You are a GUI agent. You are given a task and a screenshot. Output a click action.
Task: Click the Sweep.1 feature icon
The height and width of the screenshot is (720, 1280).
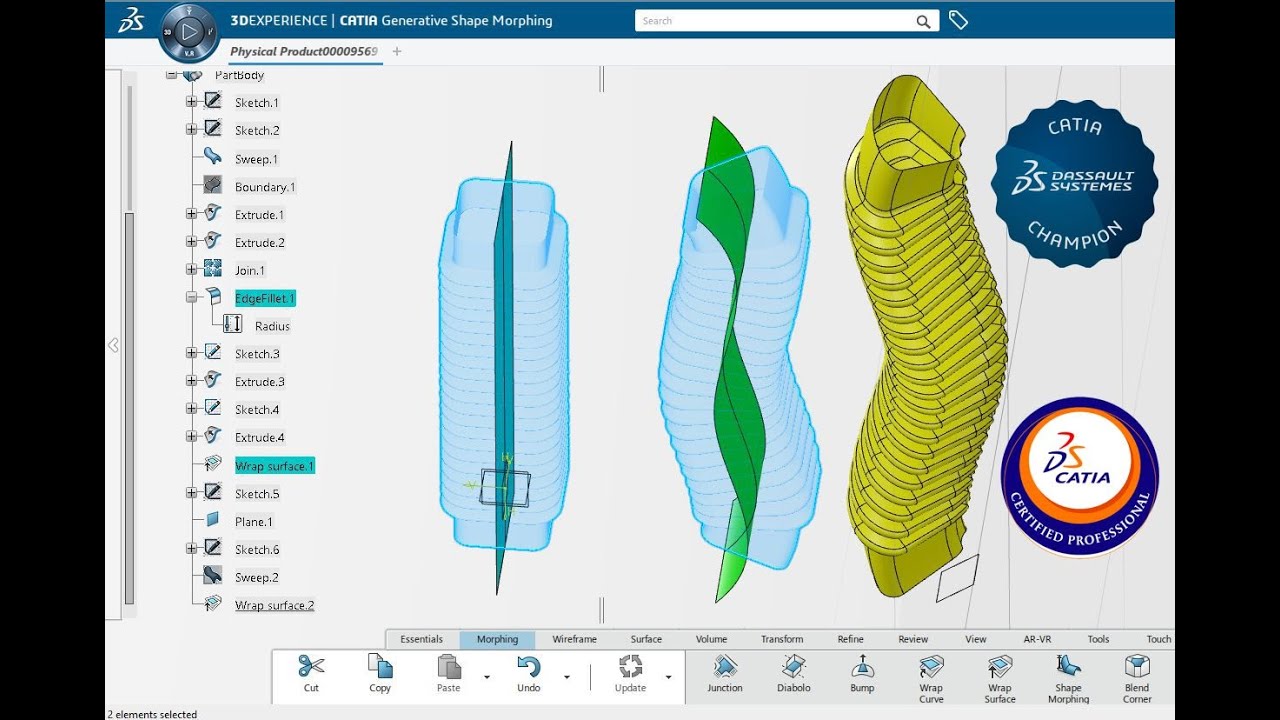click(213, 157)
